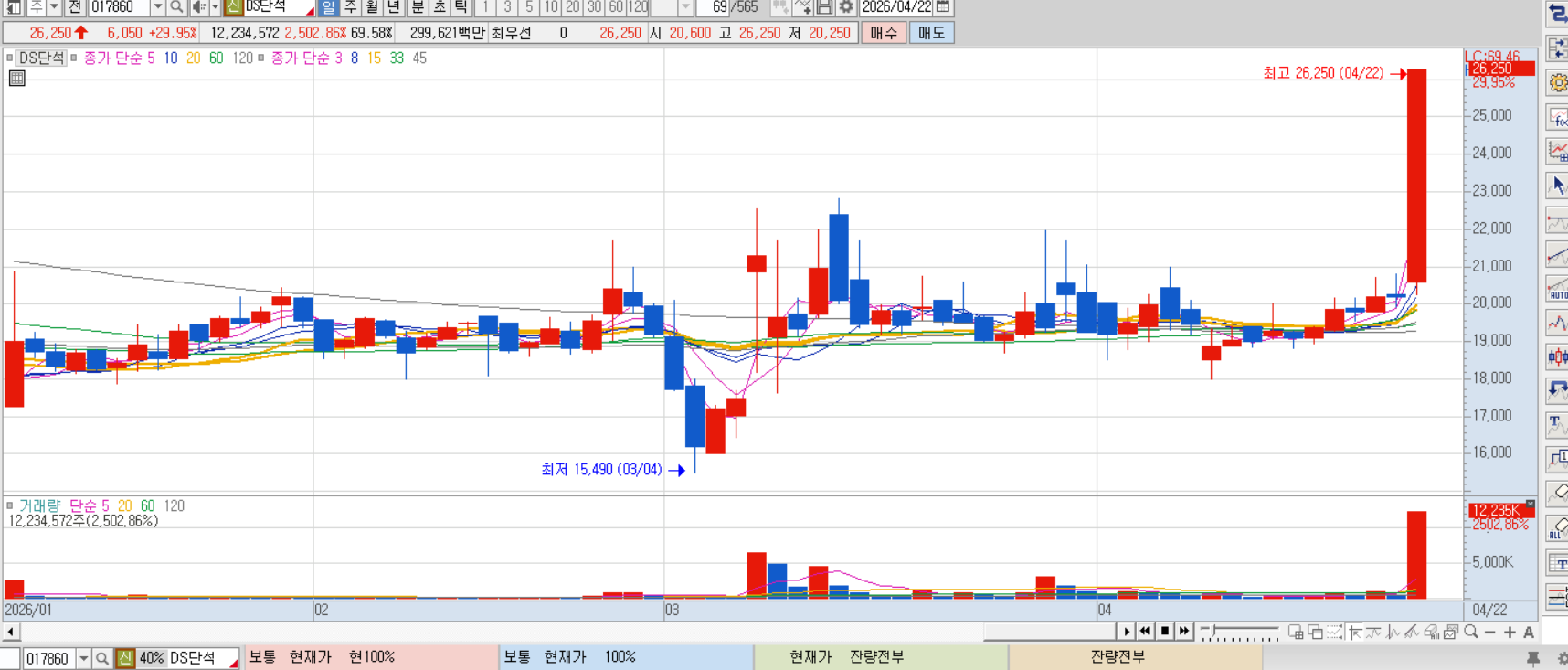The image size is (1568, 670).
Task: Click the speaker sound icon
Action: tap(198, 7)
